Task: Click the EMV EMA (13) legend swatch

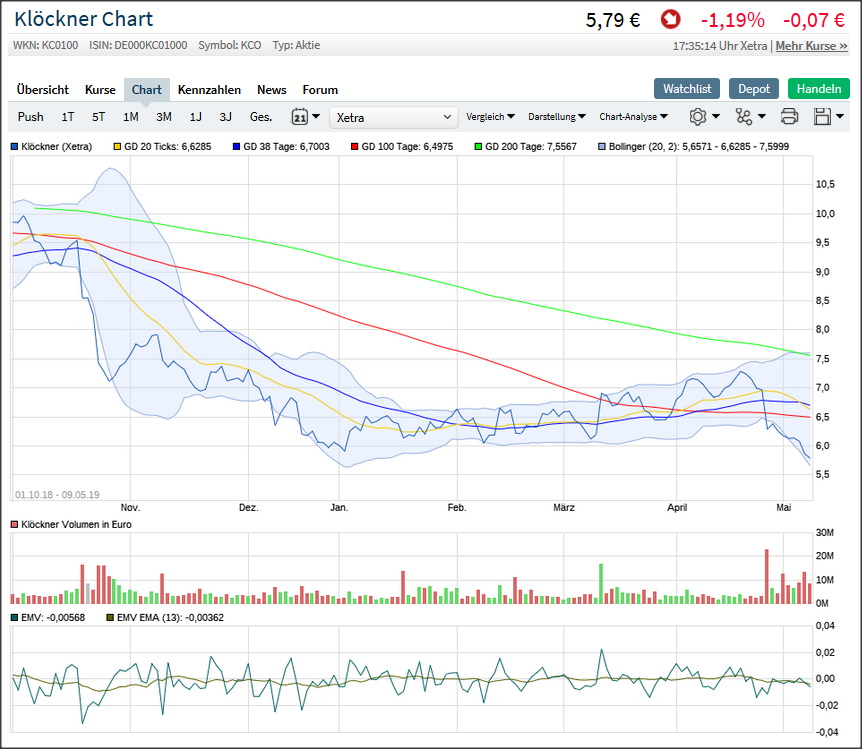Action: [x=110, y=618]
